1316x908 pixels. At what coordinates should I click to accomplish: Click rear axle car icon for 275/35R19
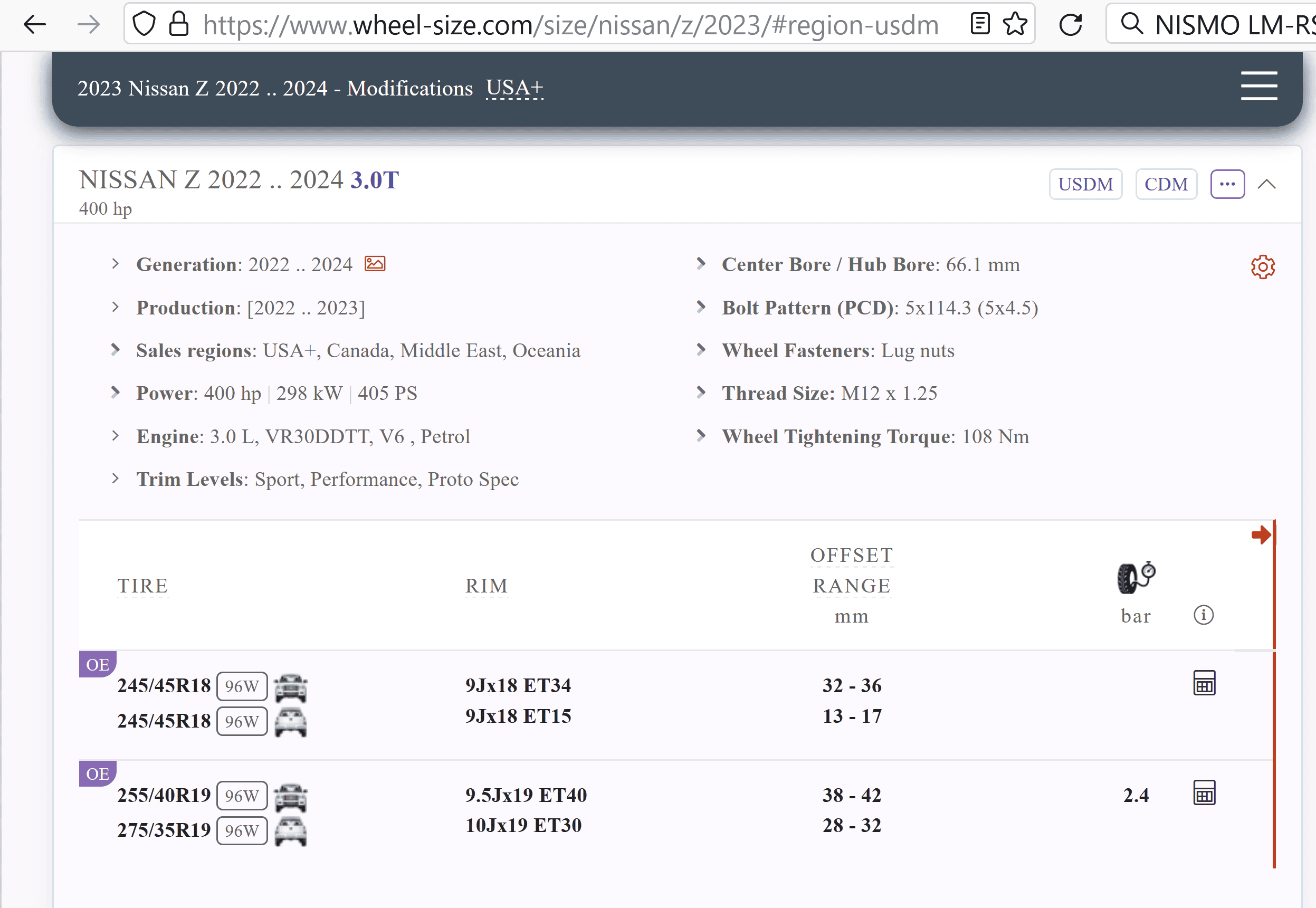[291, 831]
